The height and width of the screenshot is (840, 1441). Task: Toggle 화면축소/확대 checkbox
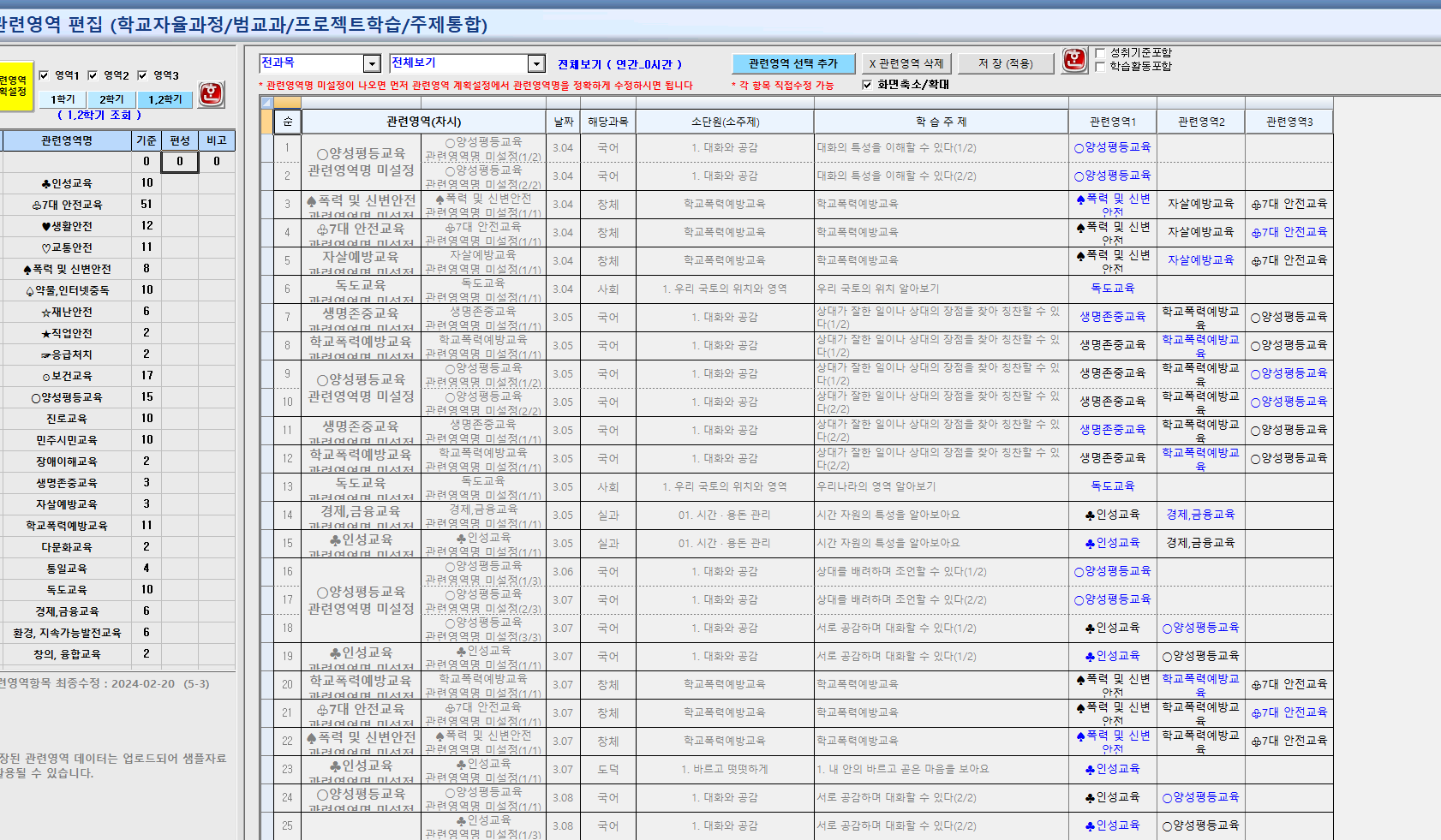867,85
